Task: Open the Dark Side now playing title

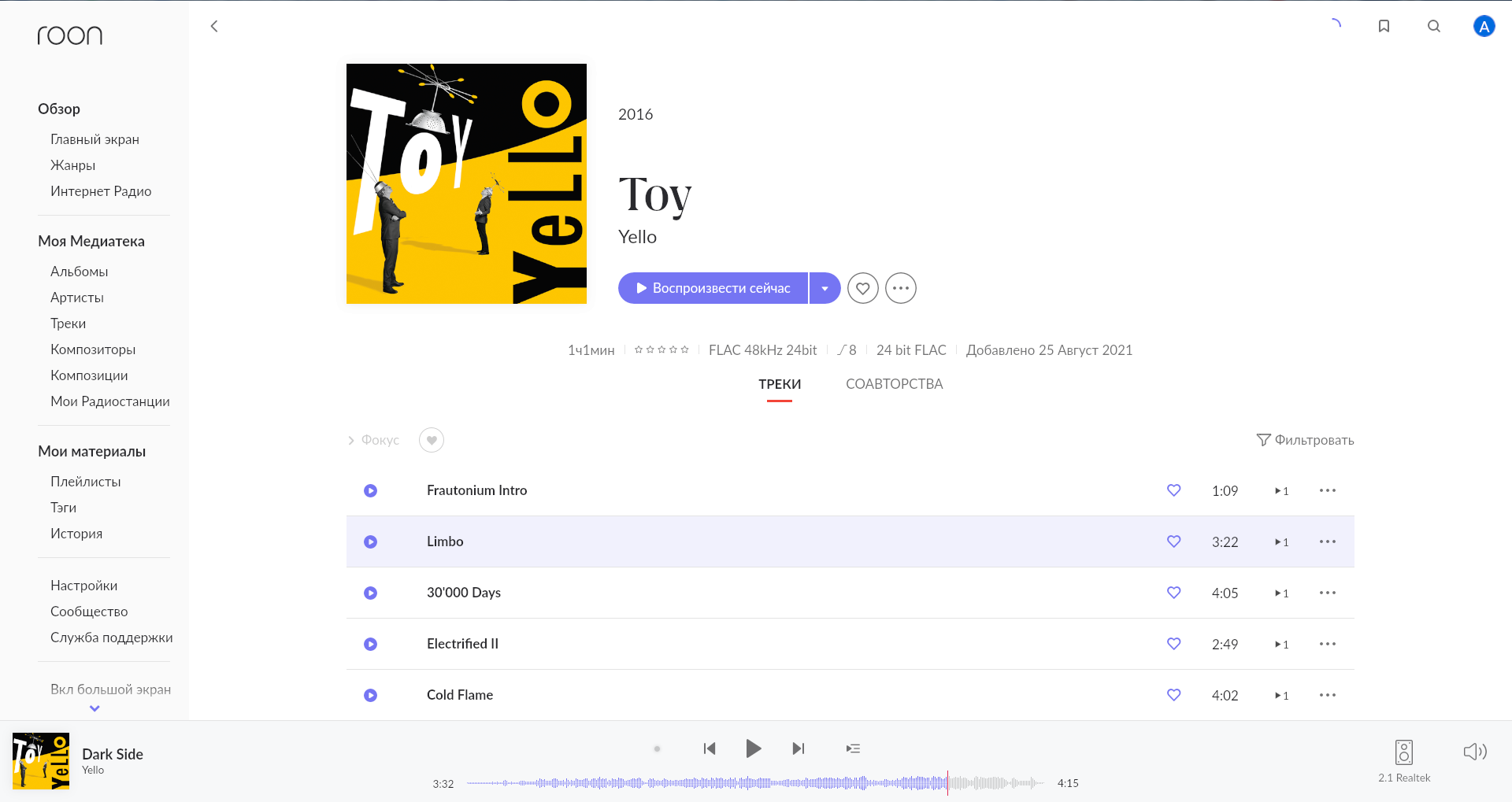Action: pos(113,754)
